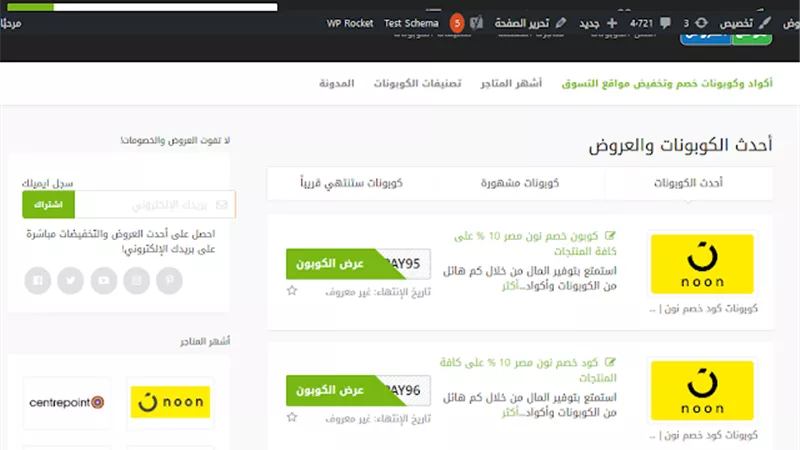
Task: Toggle favorite star on first noon coupon
Action: coord(292,291)
